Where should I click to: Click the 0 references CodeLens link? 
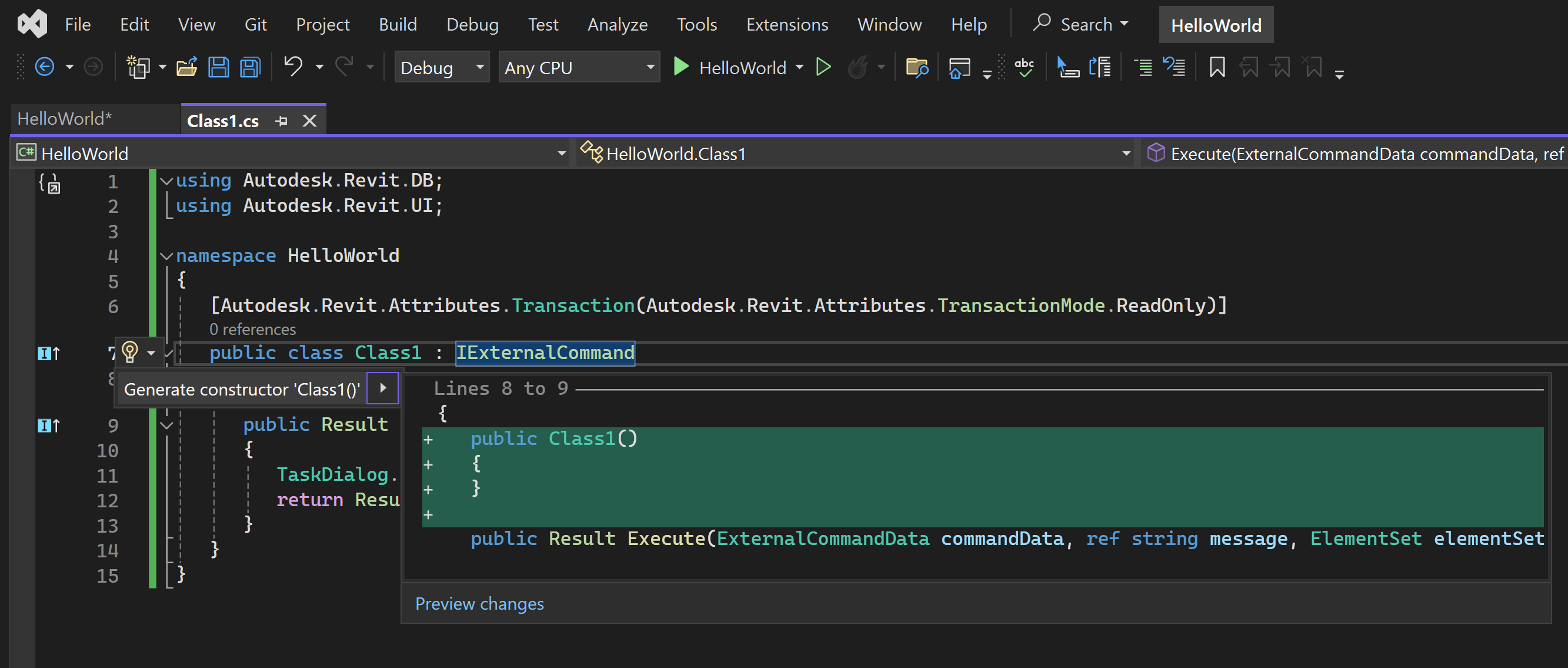tap(252, 330)
